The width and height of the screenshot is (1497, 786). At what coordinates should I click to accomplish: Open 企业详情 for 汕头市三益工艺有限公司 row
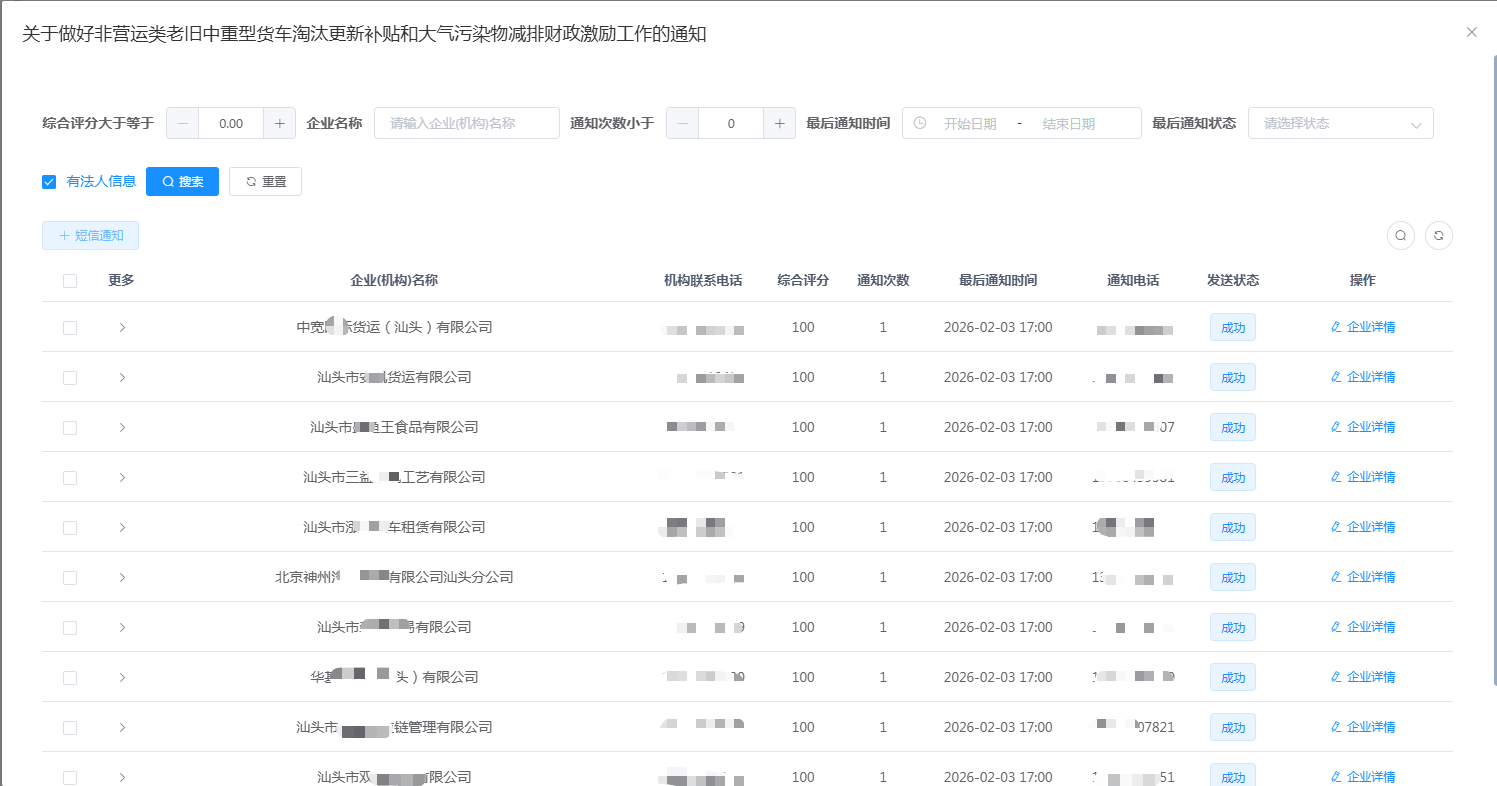(x=1362, y=477)
